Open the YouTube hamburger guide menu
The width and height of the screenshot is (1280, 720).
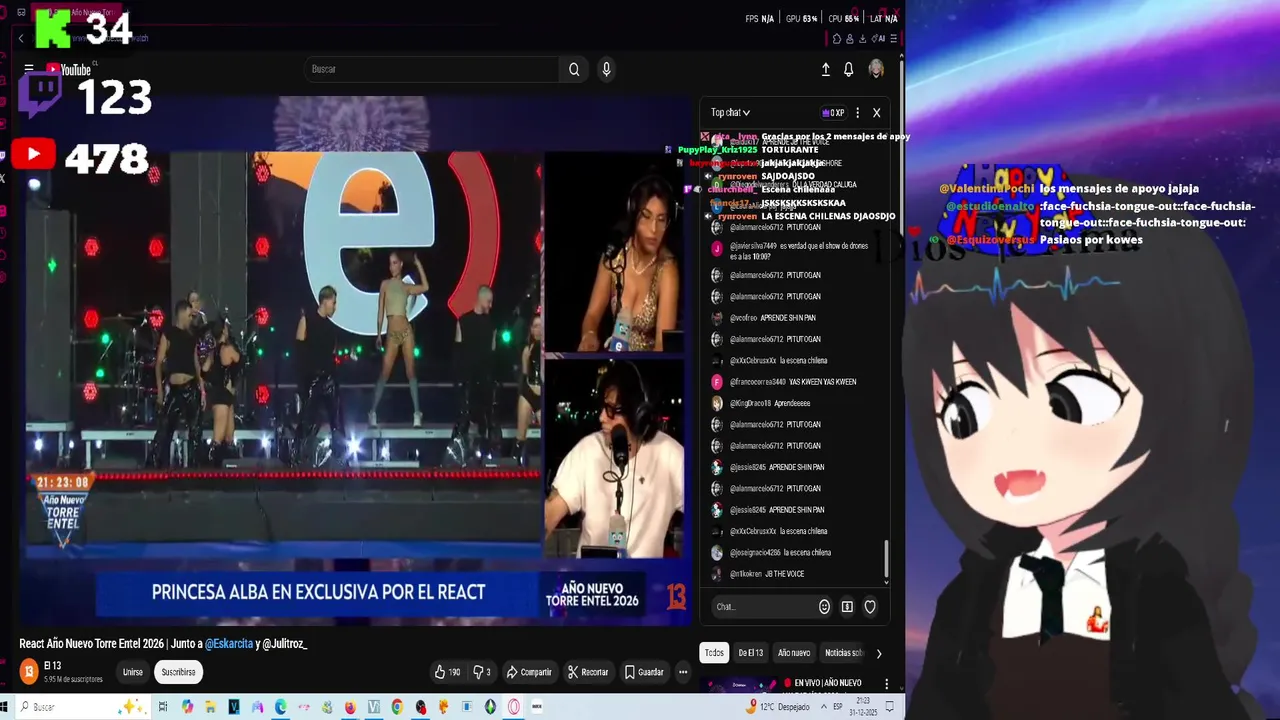(x=29, y=69)
